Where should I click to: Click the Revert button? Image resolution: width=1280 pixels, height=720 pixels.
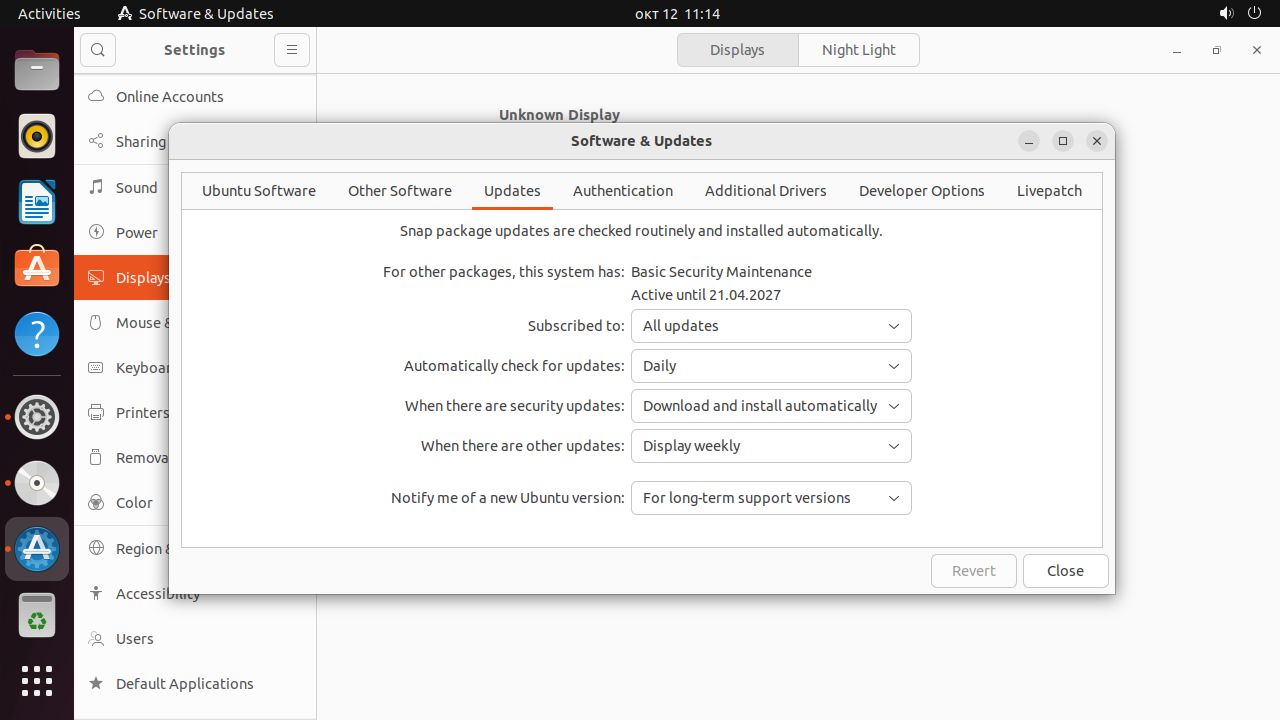(x=974, y=571)
